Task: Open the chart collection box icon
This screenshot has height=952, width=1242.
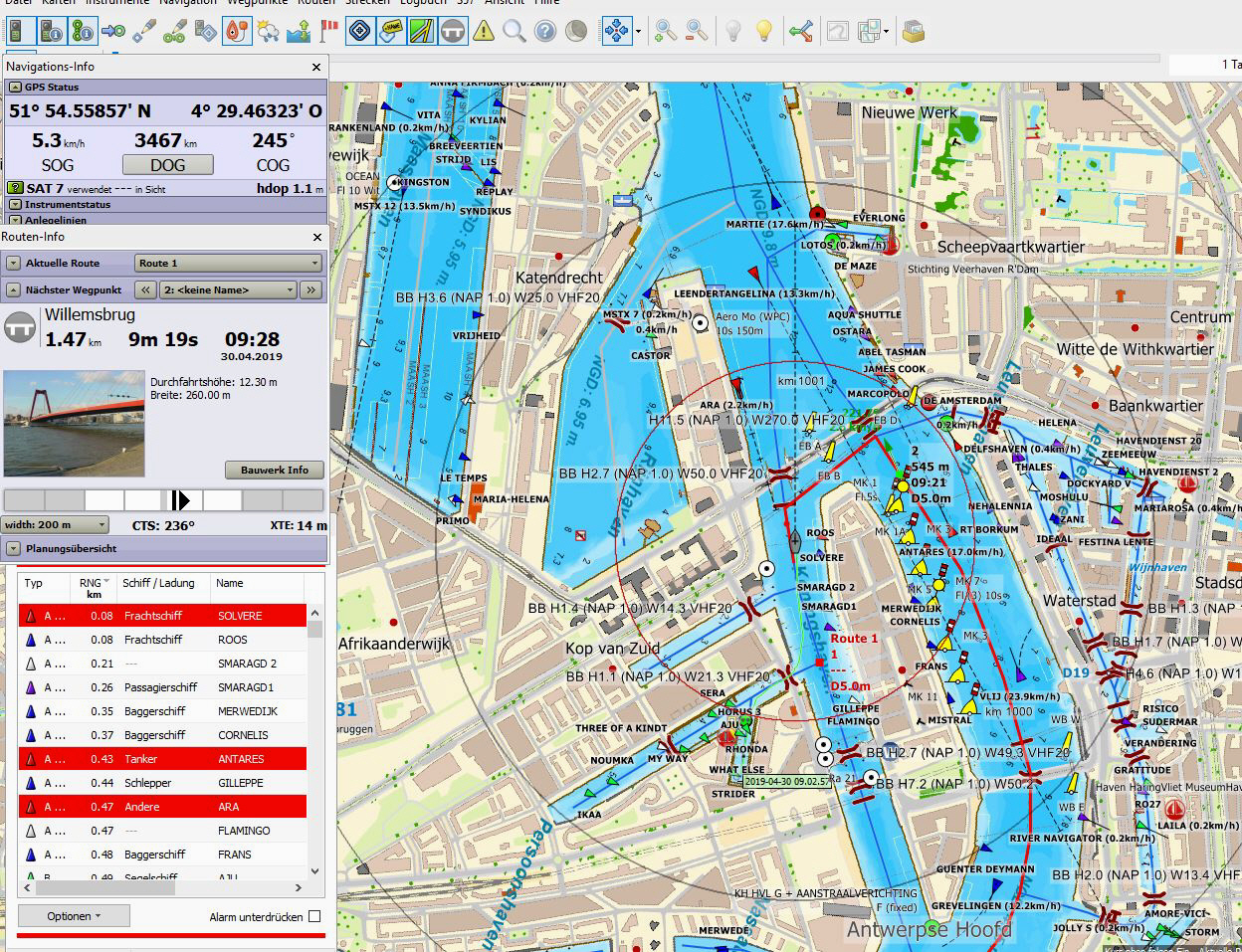Action: 913,32
